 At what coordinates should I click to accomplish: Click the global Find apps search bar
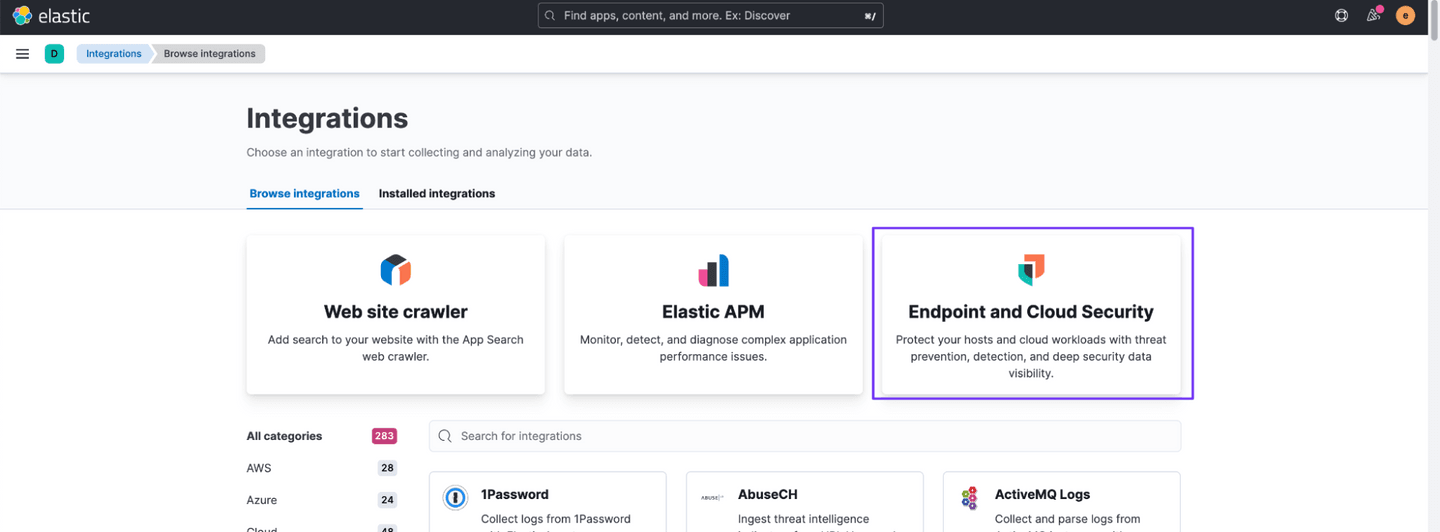point(710,16)
